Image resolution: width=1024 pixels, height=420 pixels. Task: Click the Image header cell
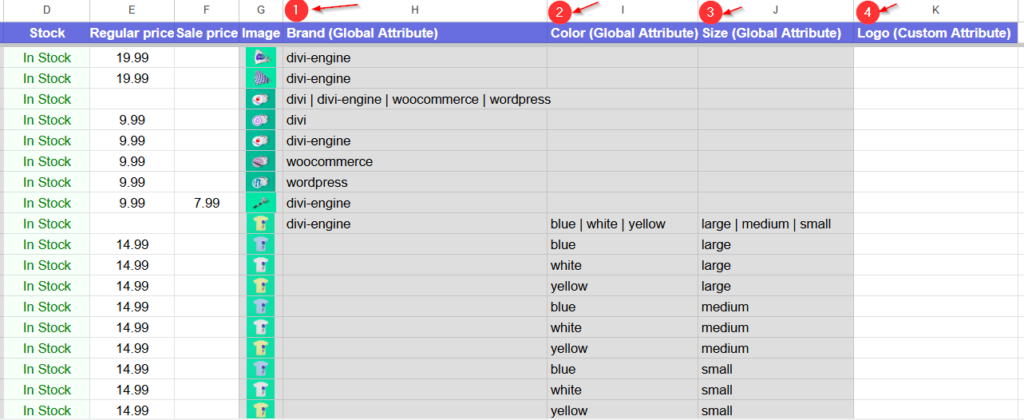261,33
